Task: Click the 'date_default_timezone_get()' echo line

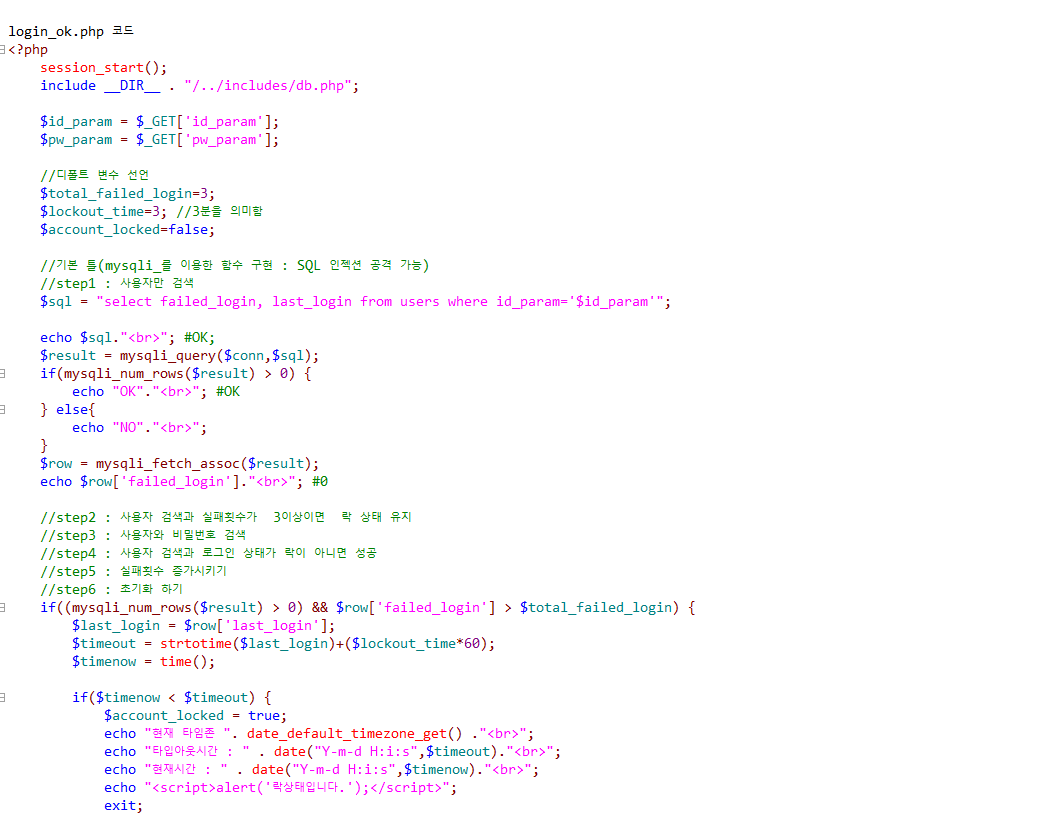Action: coord(319,733)
